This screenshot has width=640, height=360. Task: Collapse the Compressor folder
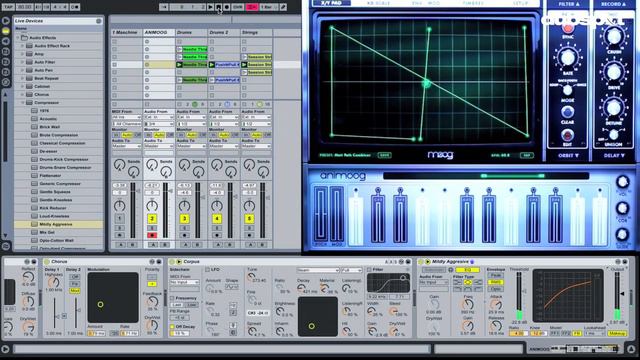coord(23,102)
